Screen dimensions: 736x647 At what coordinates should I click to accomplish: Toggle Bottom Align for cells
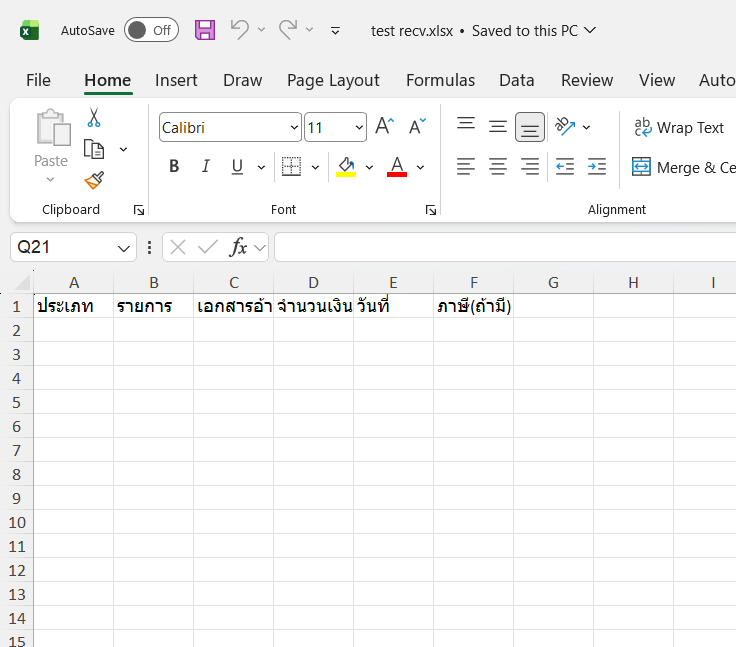530,127
